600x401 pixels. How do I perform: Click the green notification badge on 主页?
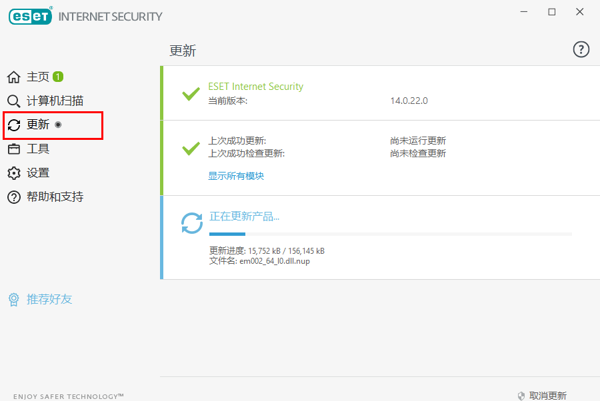click(58, 76)
